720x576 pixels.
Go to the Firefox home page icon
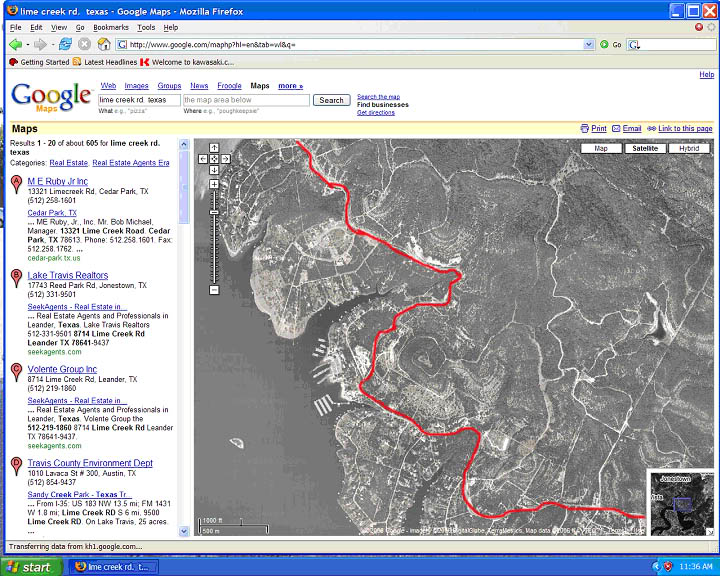(103, 45)
